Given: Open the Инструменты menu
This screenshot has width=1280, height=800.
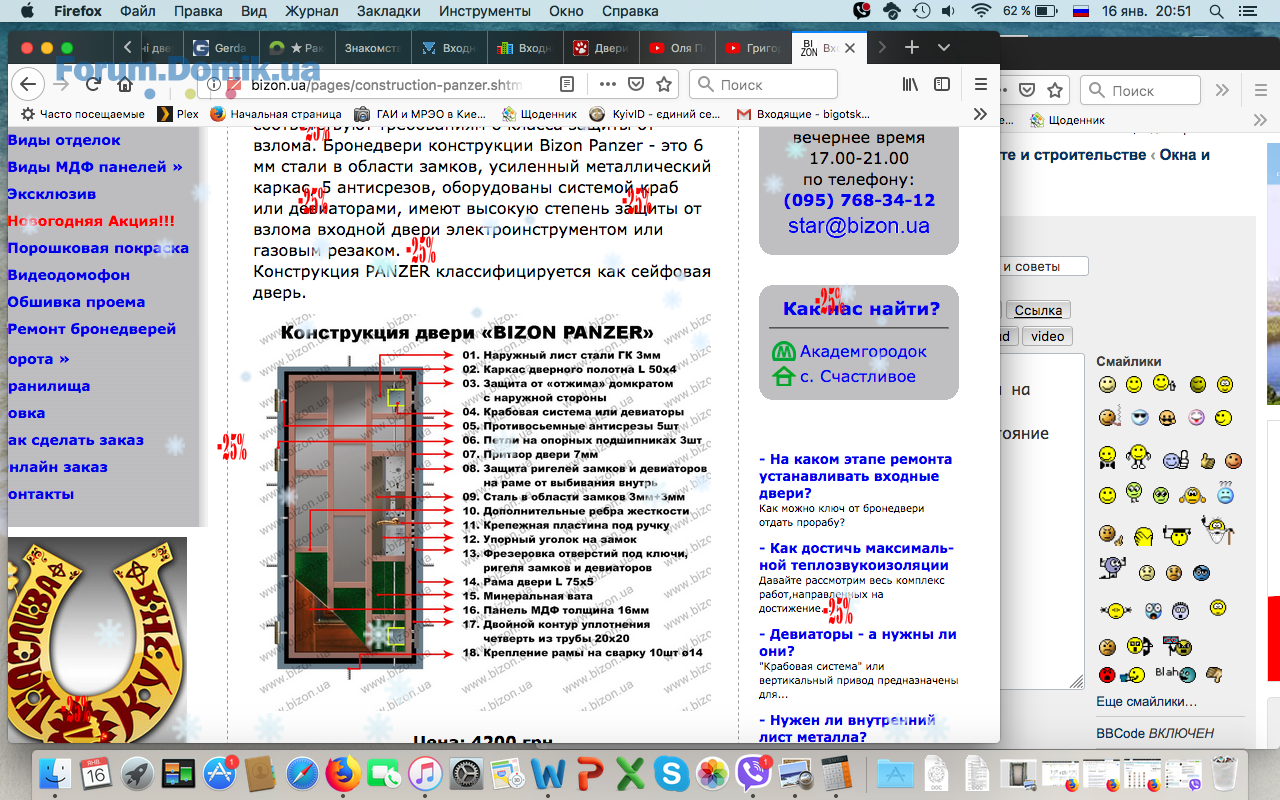Looking at the screenshot, I should coord(485,11).
